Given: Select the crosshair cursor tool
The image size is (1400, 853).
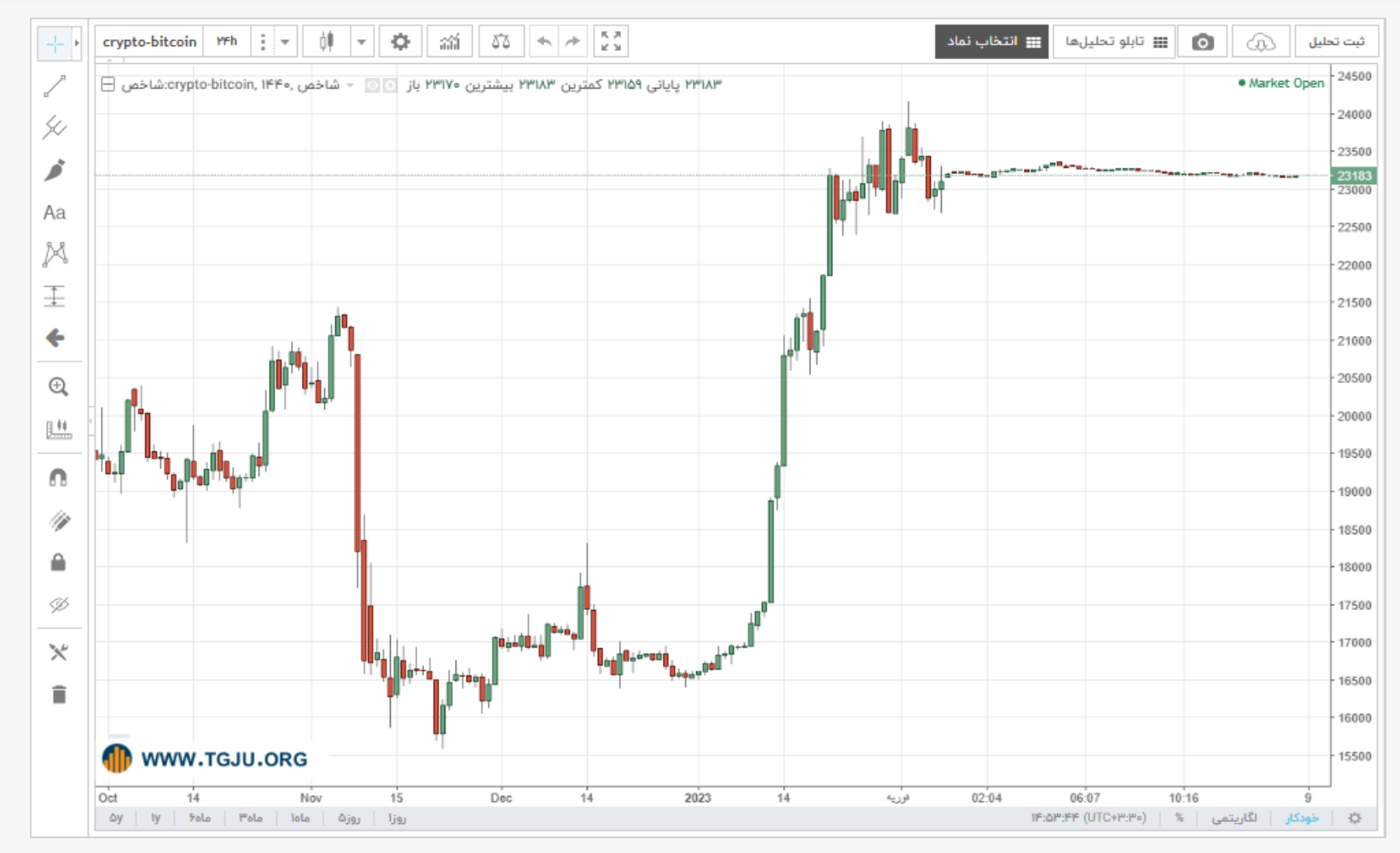Looking at the screenshot, I should 55,44.
